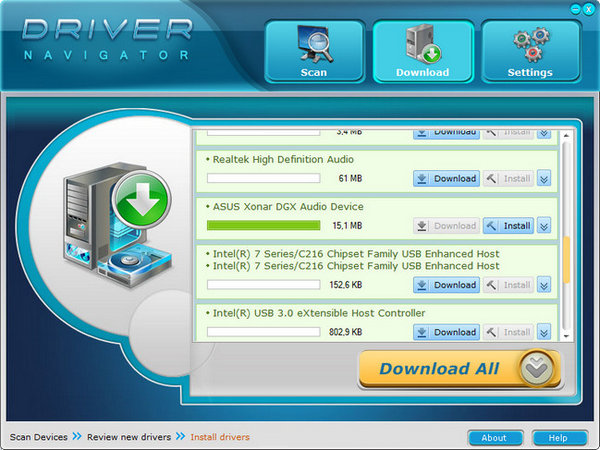Minimize the Driver Navigator window
600x450 pixels.
575,9
